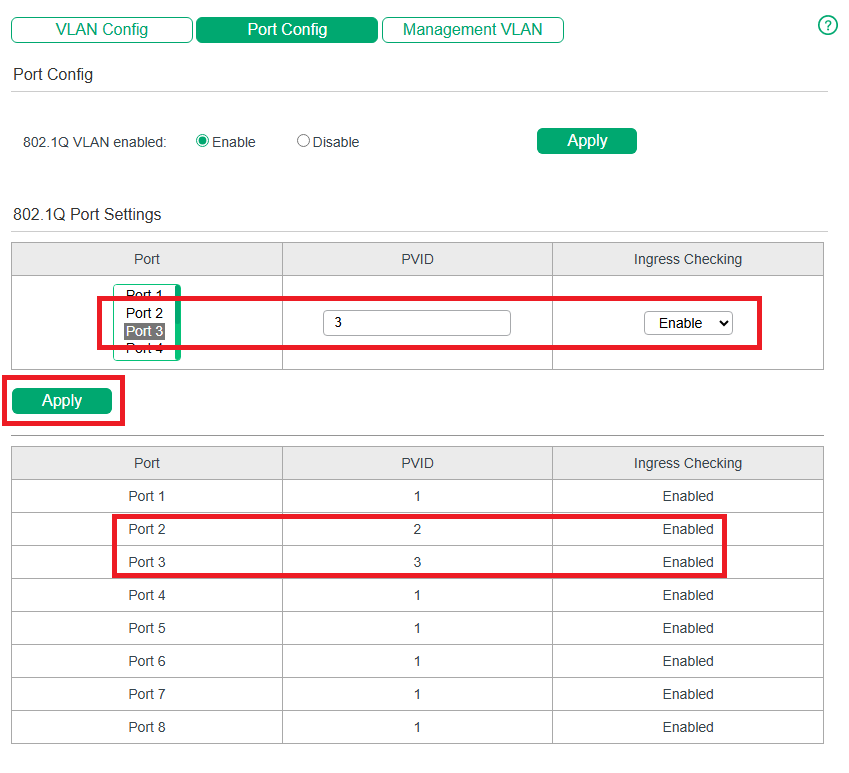Select the Port Config tab
The height and width of the screenshot is (773, 849).
[x=287, y=30]
